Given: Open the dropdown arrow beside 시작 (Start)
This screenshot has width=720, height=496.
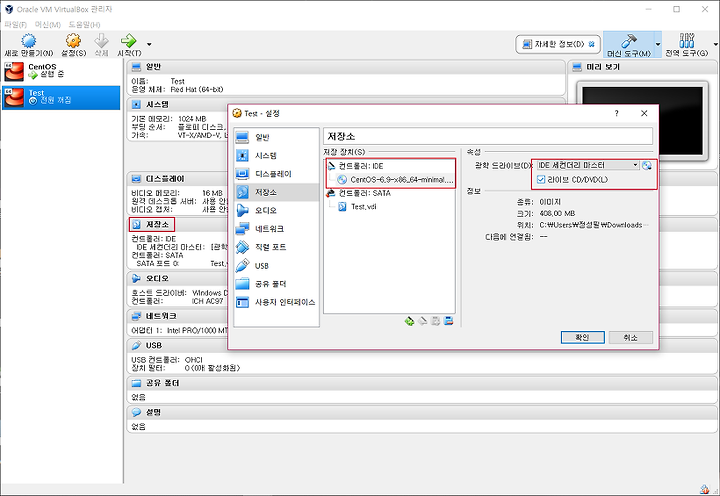Looking at the screenshot, I should (149, 45).
